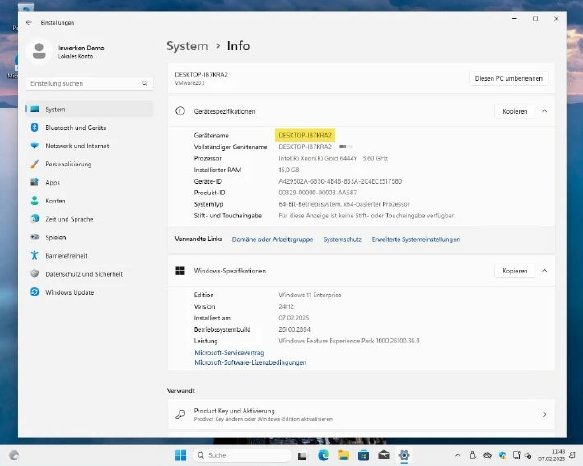
Task: Open Windows Update settings
Action: [89, 292]
